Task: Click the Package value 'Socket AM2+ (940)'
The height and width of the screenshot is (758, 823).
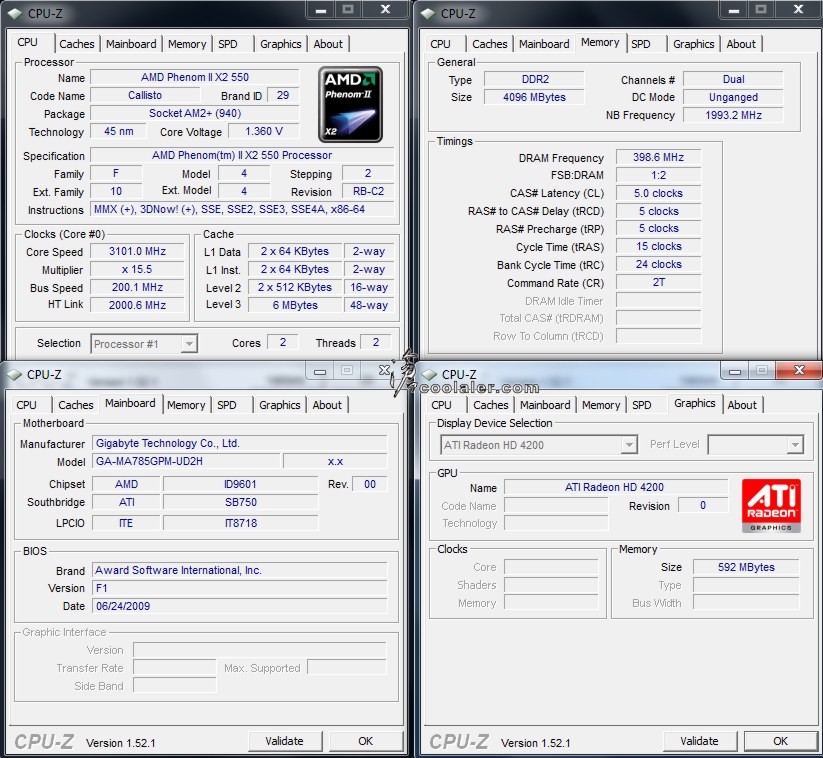Action: (195, 113)
